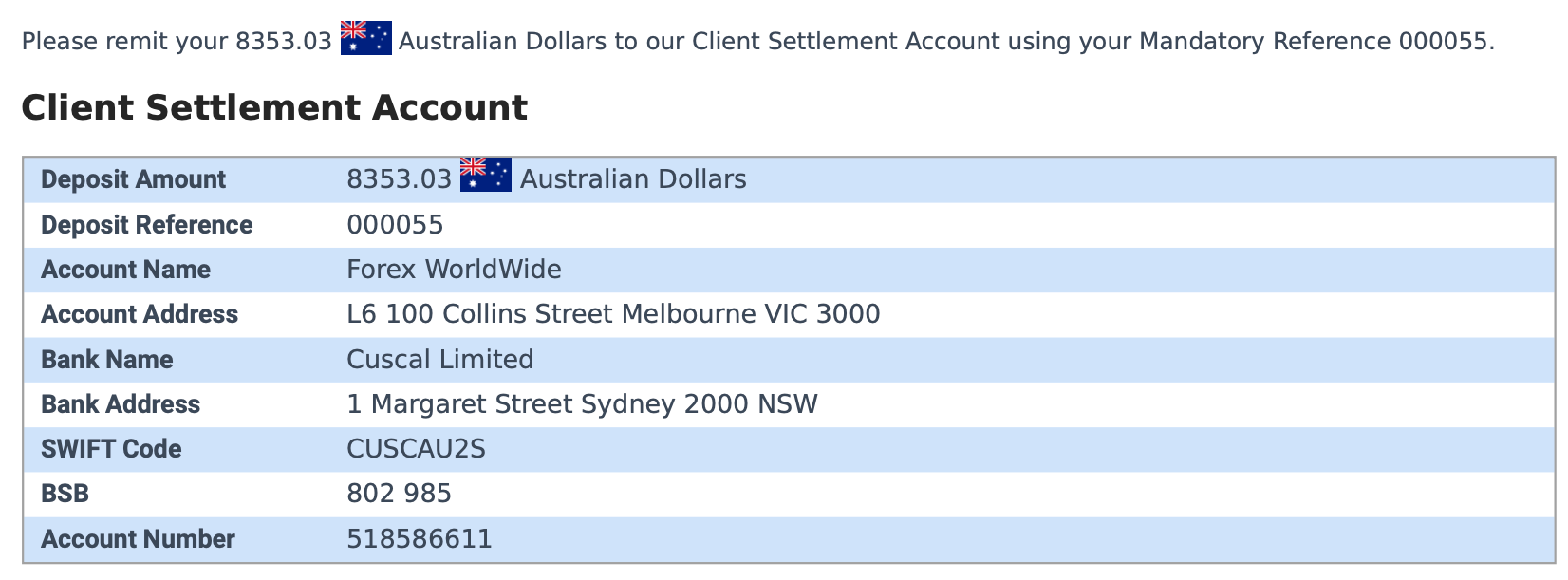Click the deposit amount value 8353.03 in table
Viewport: 1568px width, 580px height.
click(x=399, y=179)
